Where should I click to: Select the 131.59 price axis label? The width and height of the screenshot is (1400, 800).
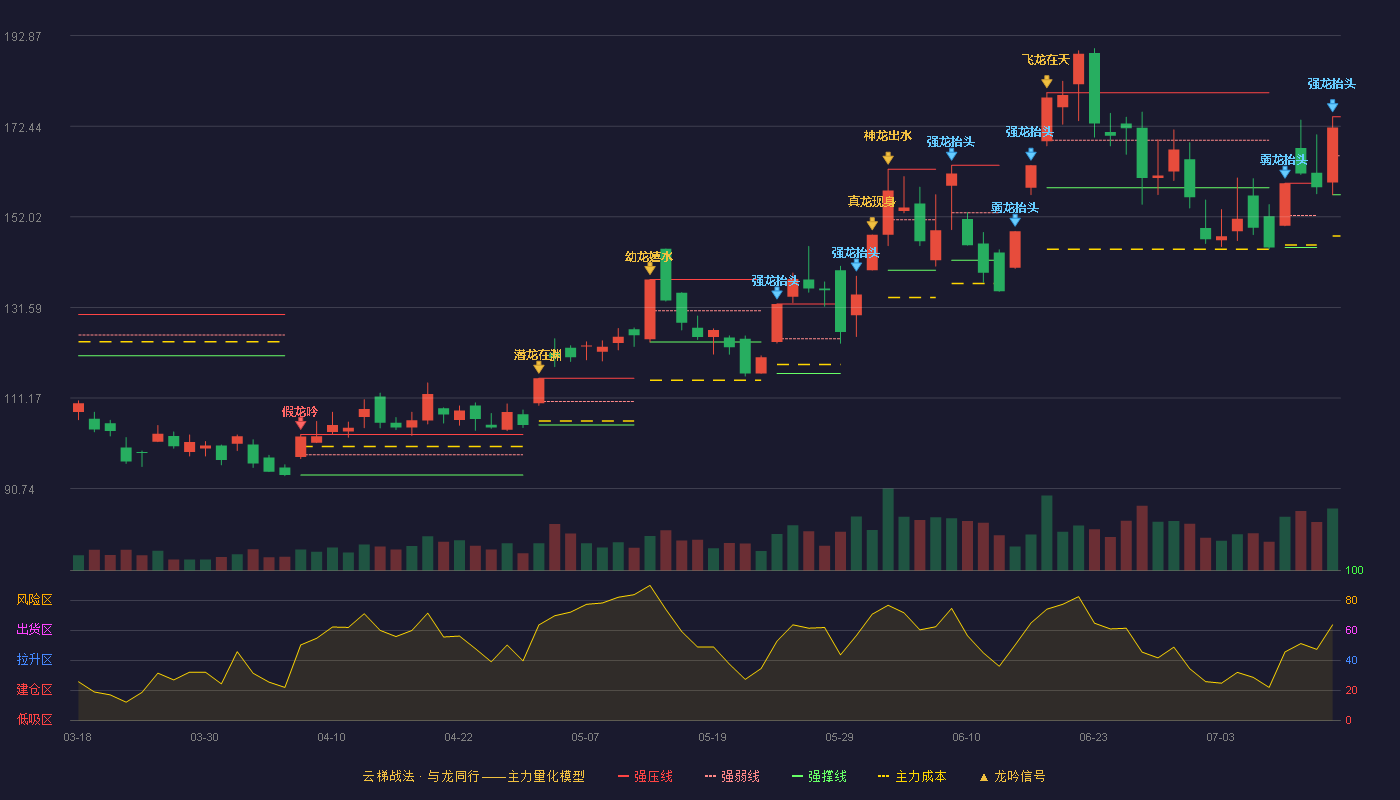22,309
